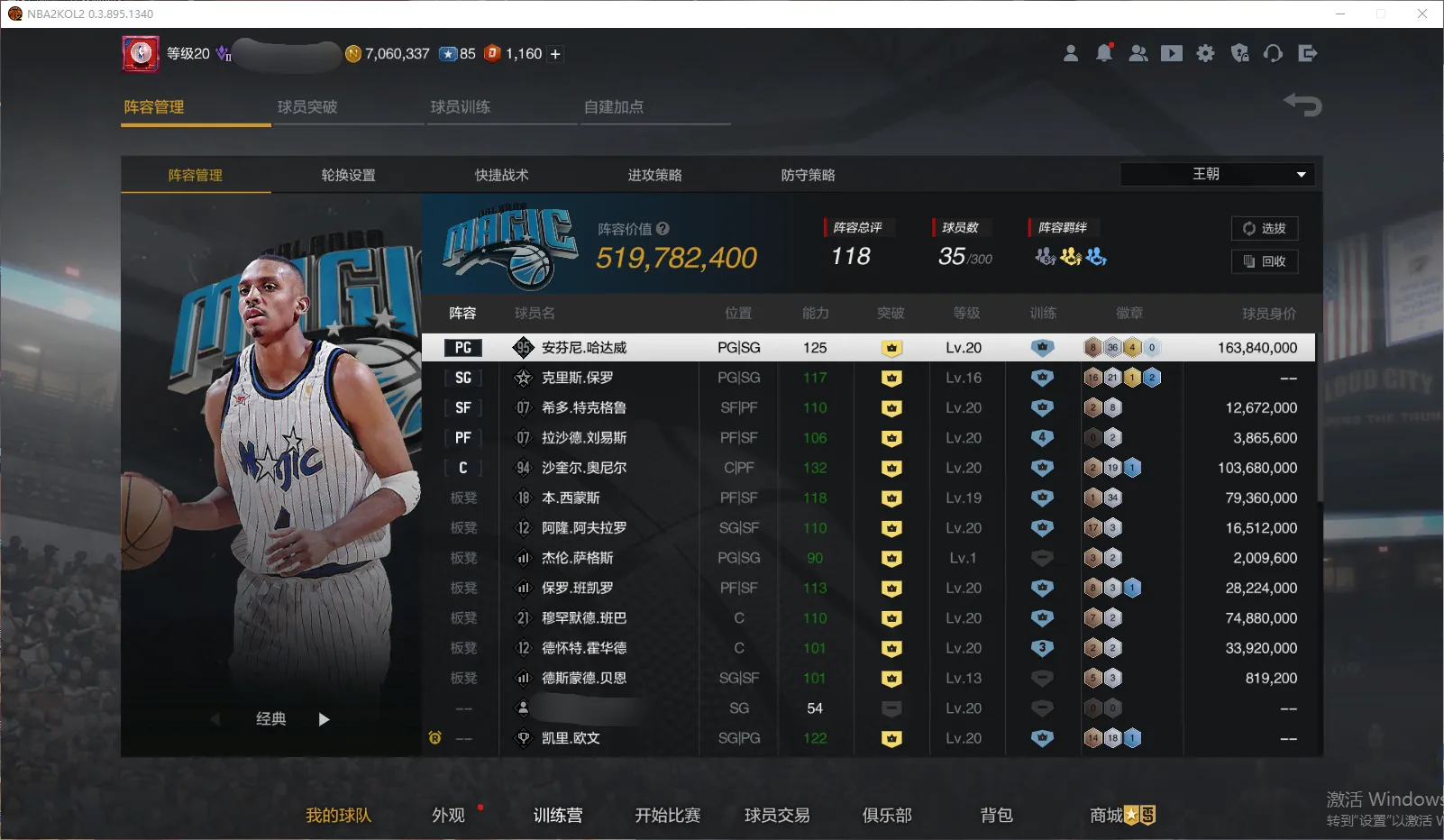Click the training icon for 拉沙德.刘易斯
Viewport: 1444px width, 840px height.
coord(1042,438)
